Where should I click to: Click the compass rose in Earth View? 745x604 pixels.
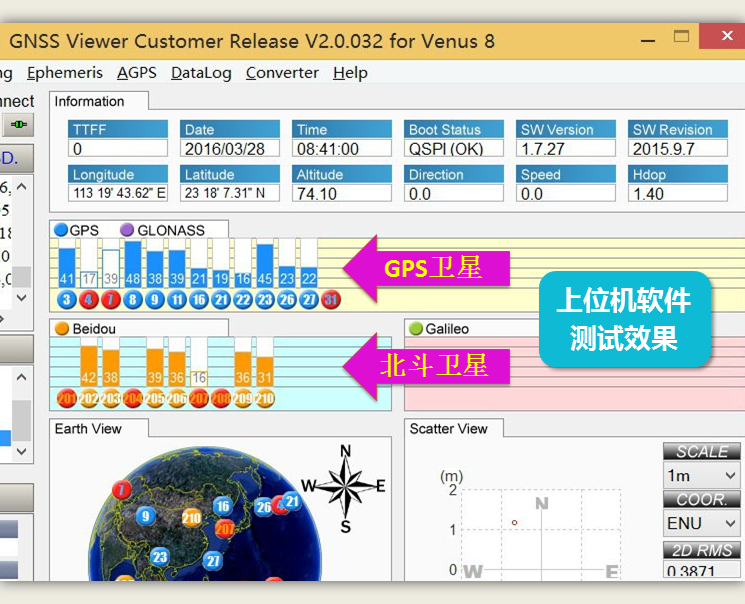tap(346, 487)
